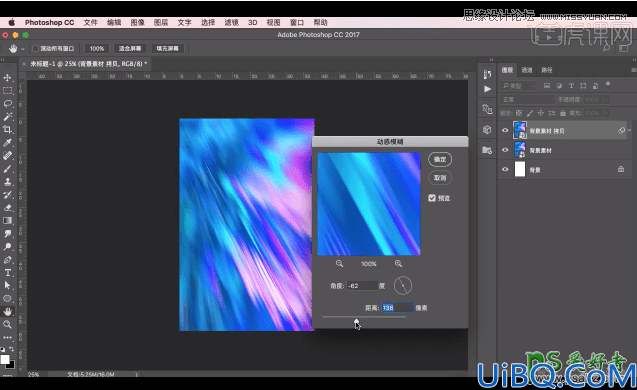The width and height of the screenshot is (637, 390).
Task: Select the Smudge tool
Action: click(7, 234)
